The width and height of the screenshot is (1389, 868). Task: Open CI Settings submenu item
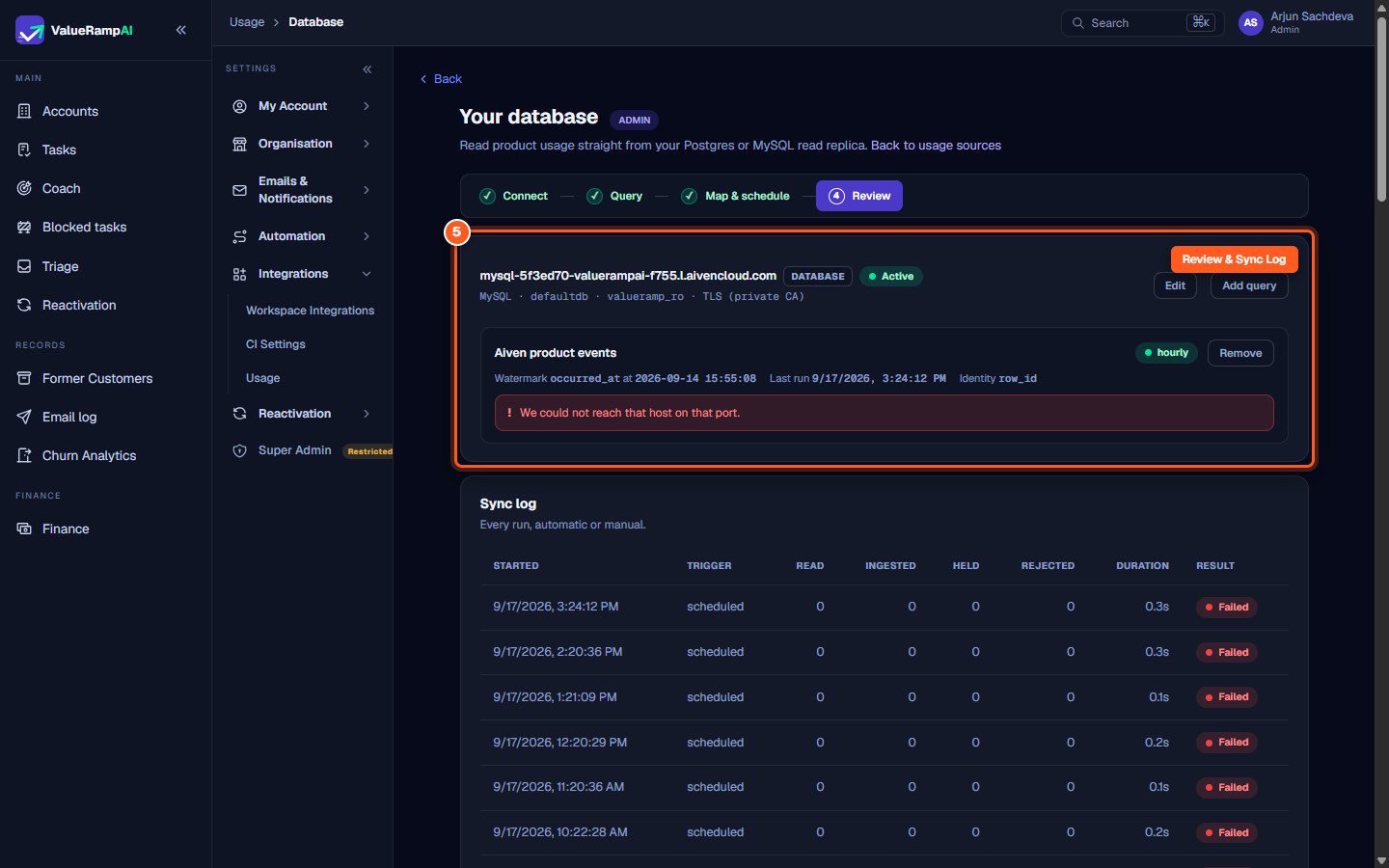tap(276, 344)
